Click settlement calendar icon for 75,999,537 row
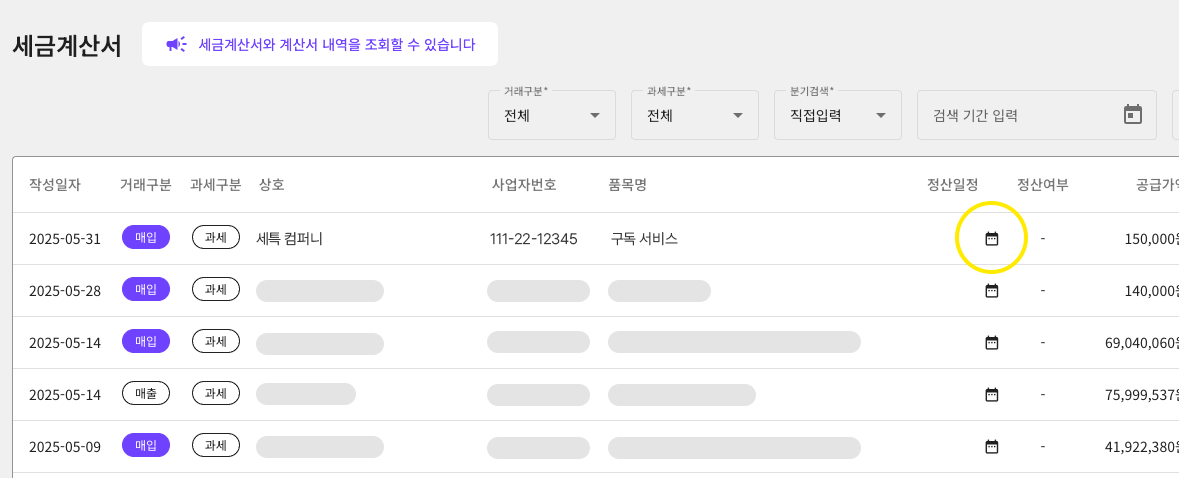Viewport: 1179px width, 478px height. [x=992, y=395]
